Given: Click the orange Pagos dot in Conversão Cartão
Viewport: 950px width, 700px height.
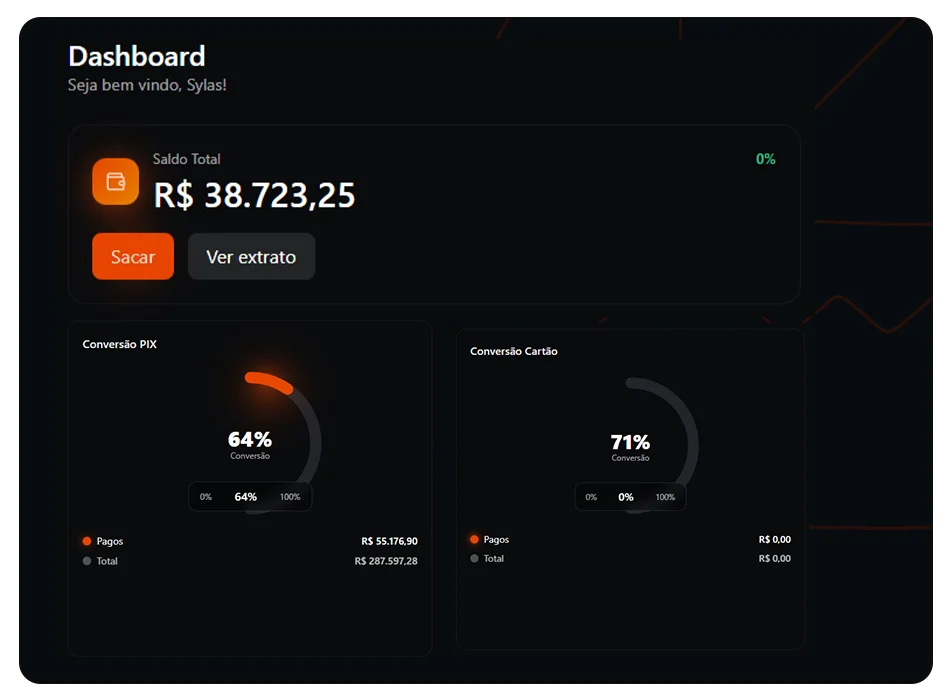Looking at the screenshot, I should pyautogui.click(x=474, y=539).
